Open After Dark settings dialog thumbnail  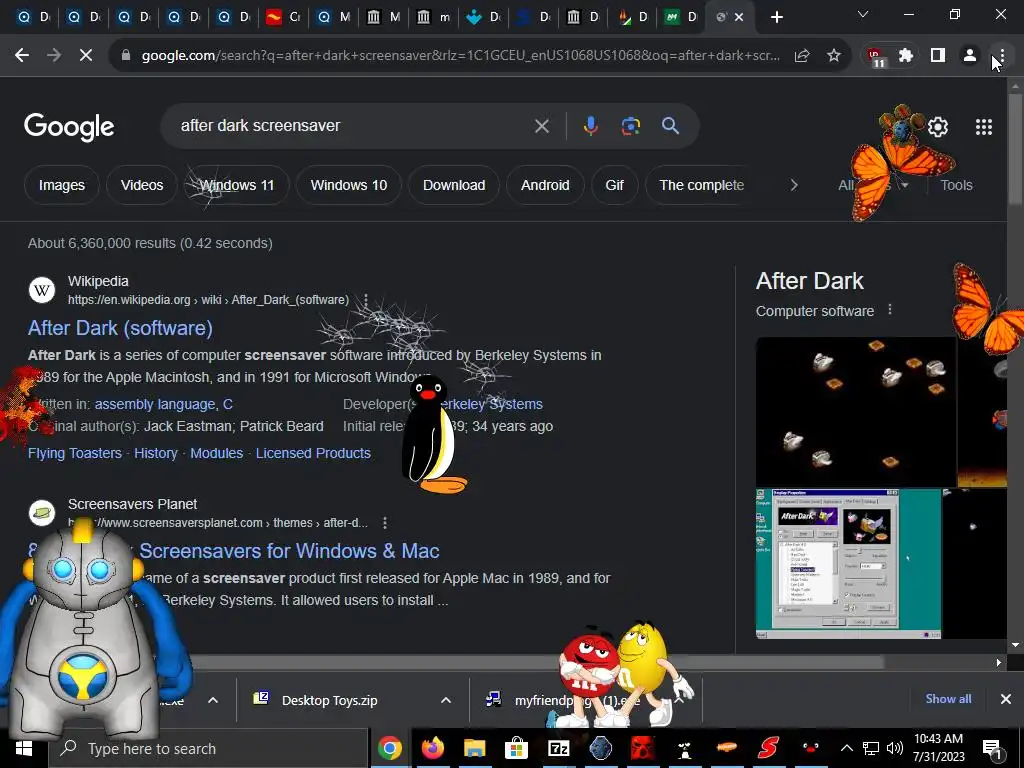pyautogui.click(x=848, y=564)
